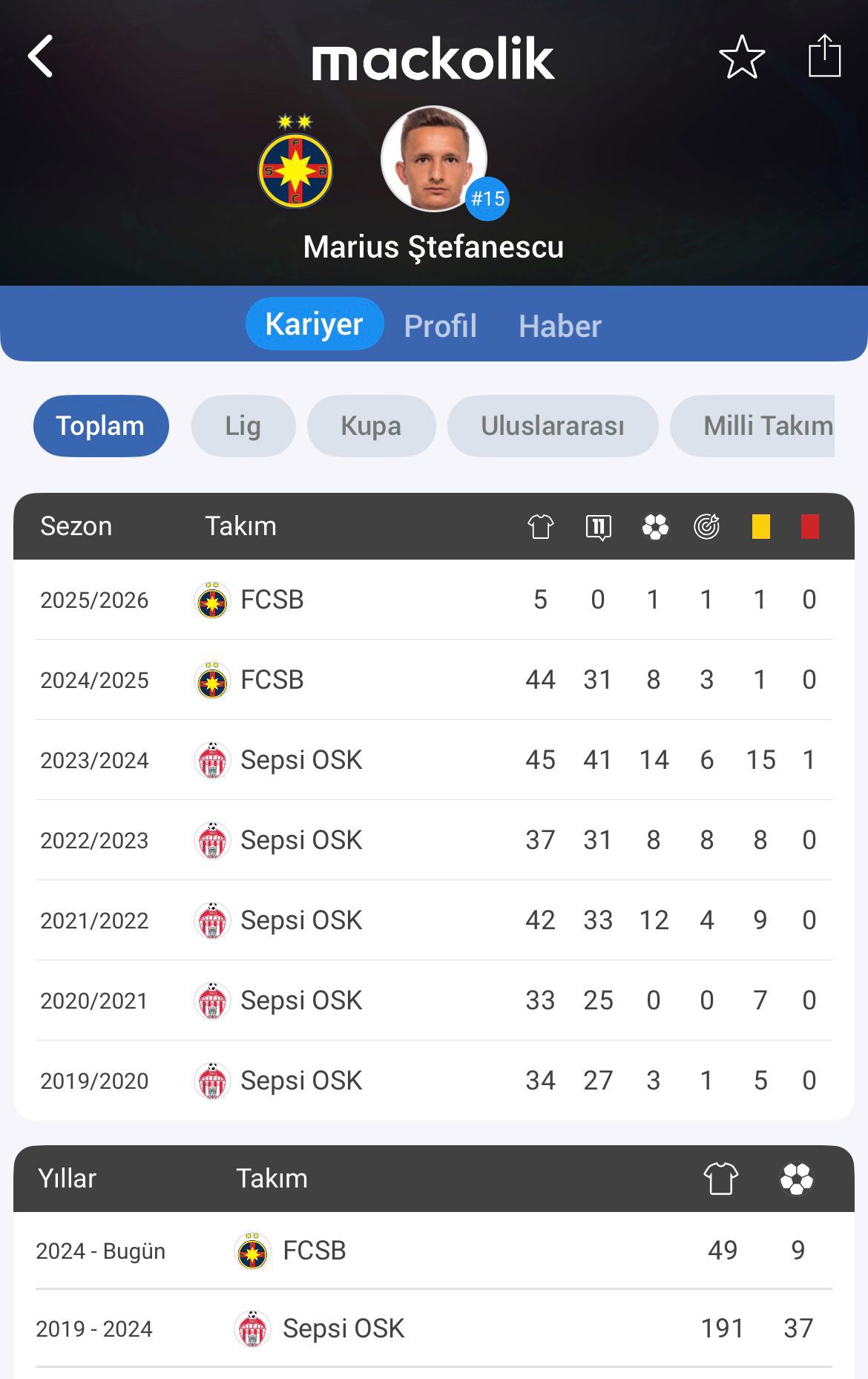Switch to the Haber tab
This screenshot has width=868, height=1379.
click(x=560, y=326)
